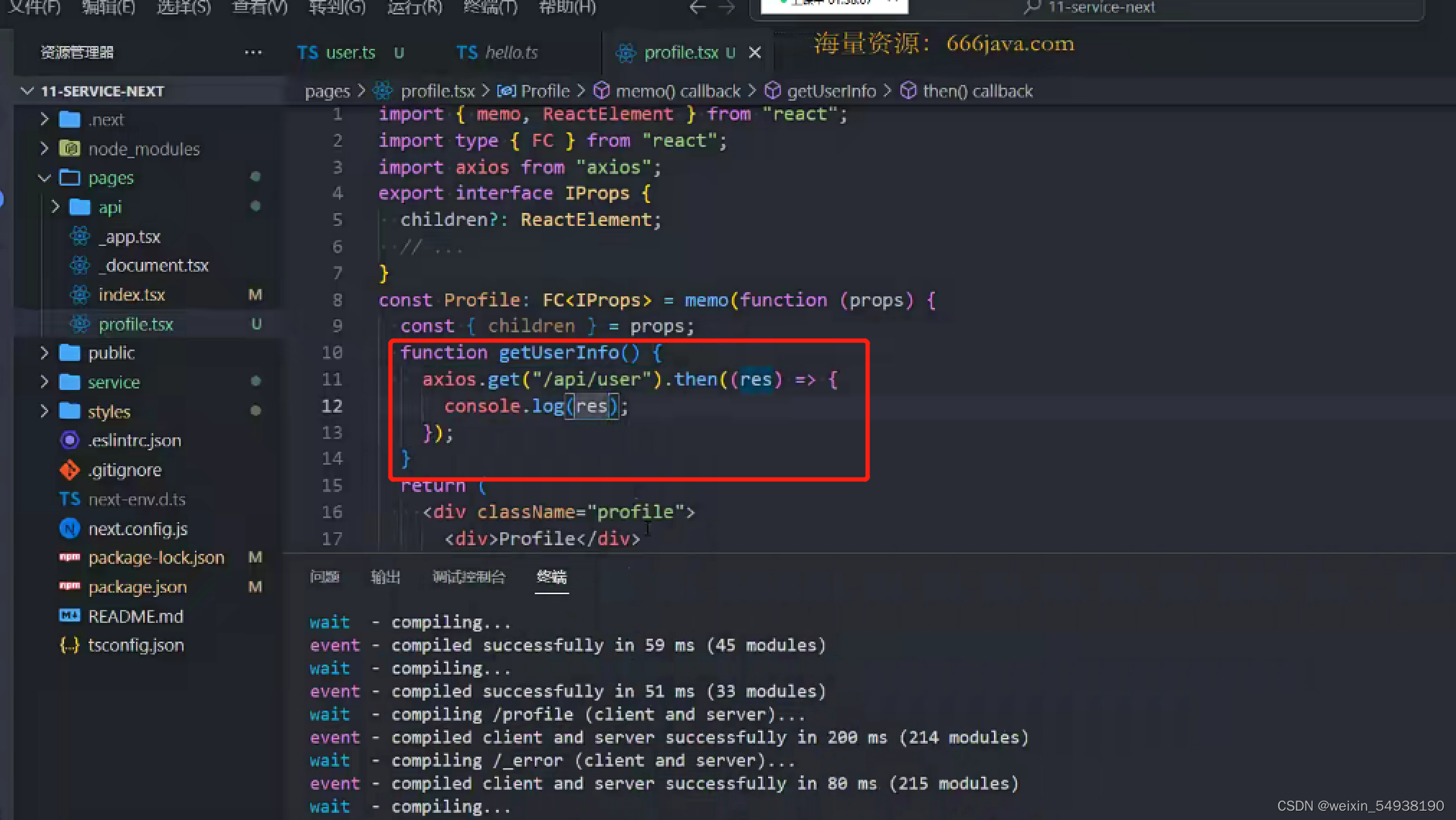Click the React icon on profile.tsx tab
Screen dimensions: 1456x820
click(625, 53)
